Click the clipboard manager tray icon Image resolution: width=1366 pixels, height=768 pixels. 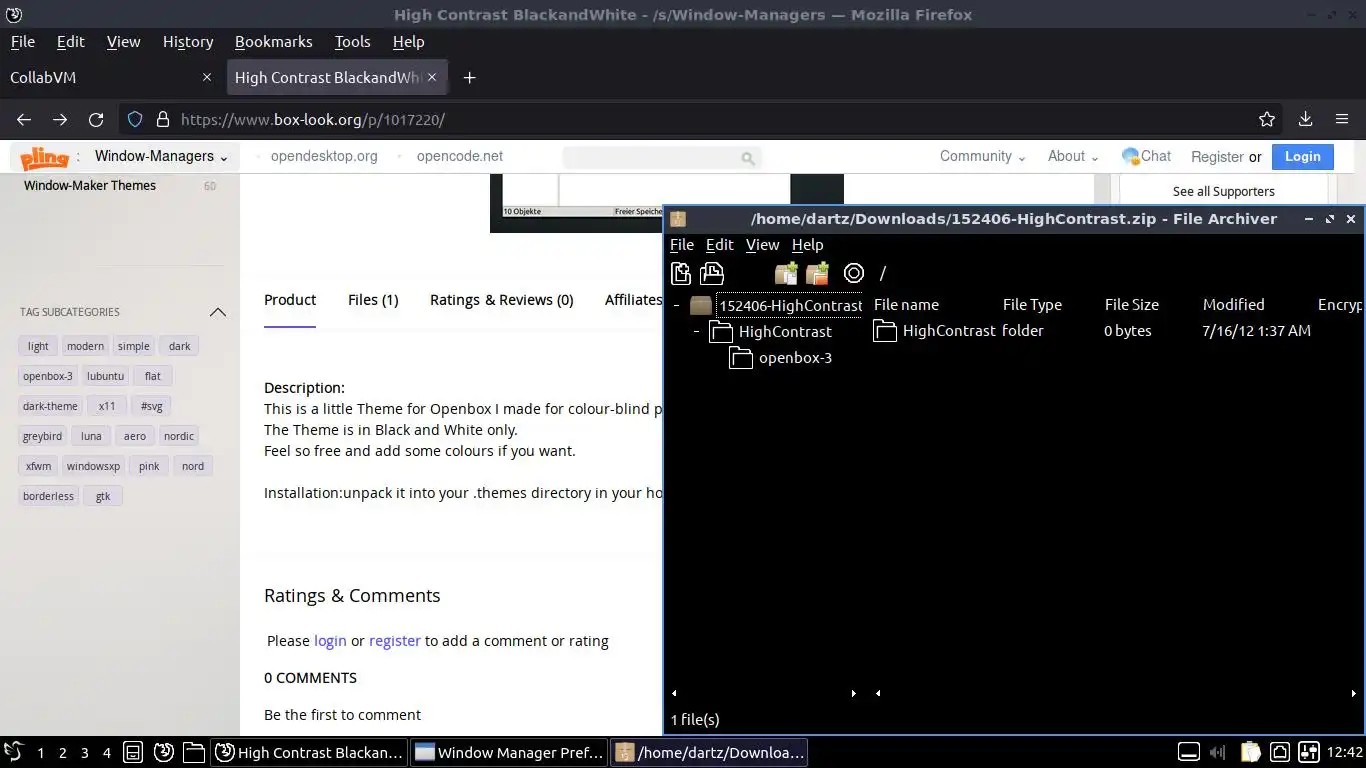1250,752
